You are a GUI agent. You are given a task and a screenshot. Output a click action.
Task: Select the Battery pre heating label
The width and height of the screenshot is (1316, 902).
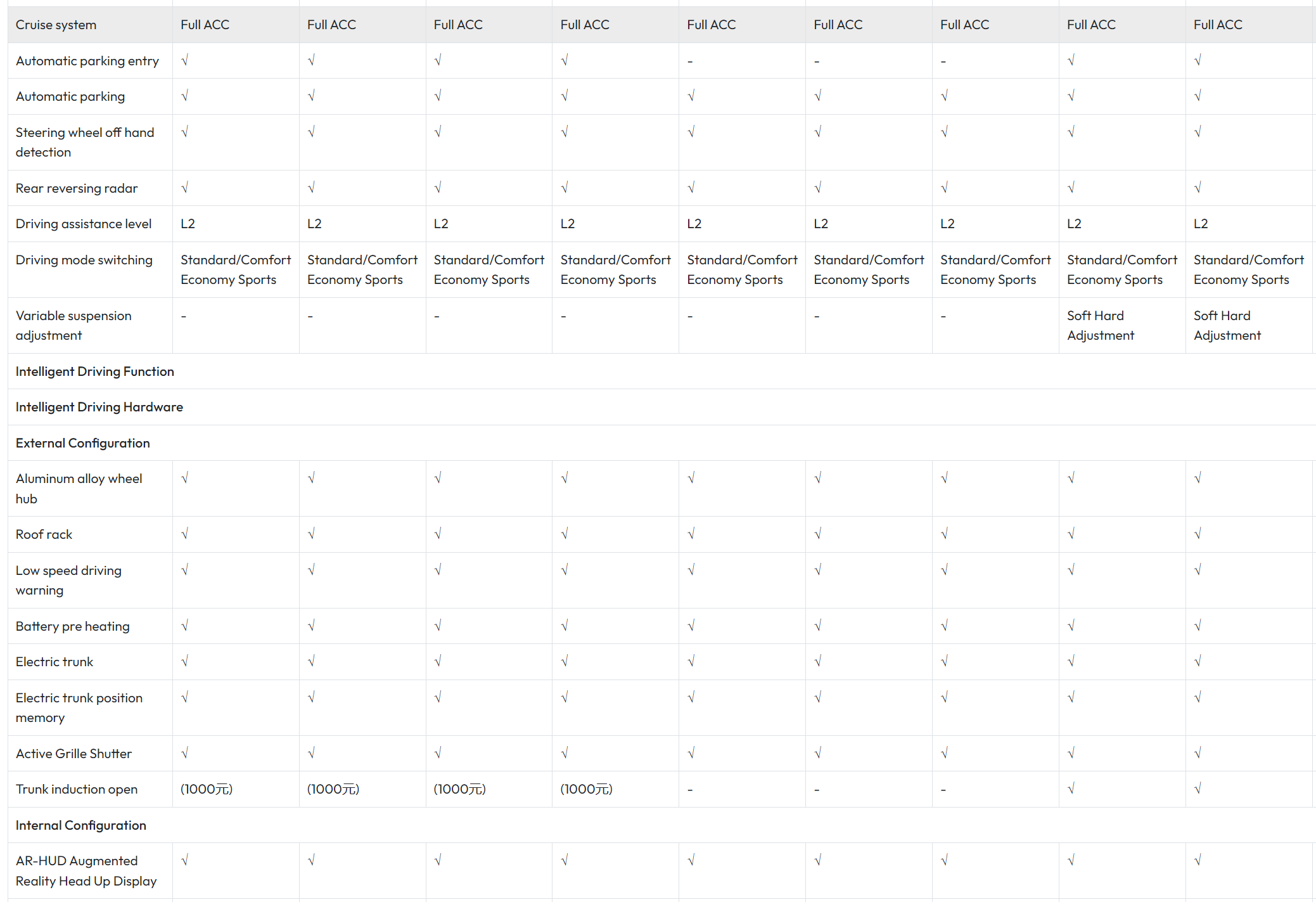73,626
